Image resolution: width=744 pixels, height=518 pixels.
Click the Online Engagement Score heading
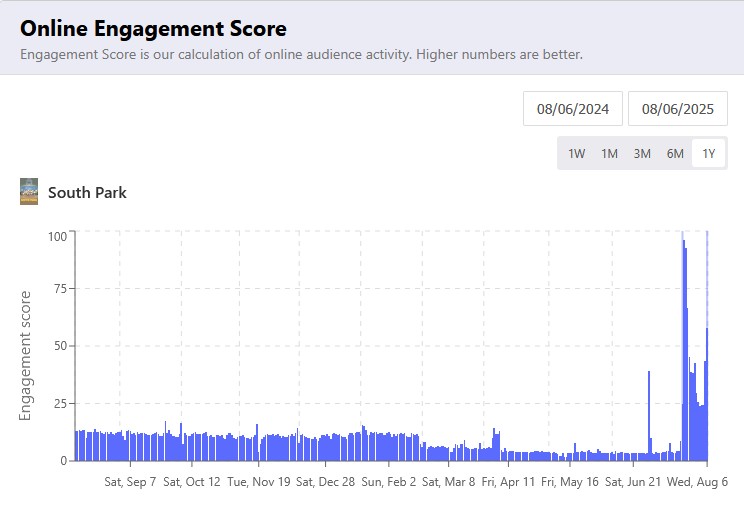(153, 28)
